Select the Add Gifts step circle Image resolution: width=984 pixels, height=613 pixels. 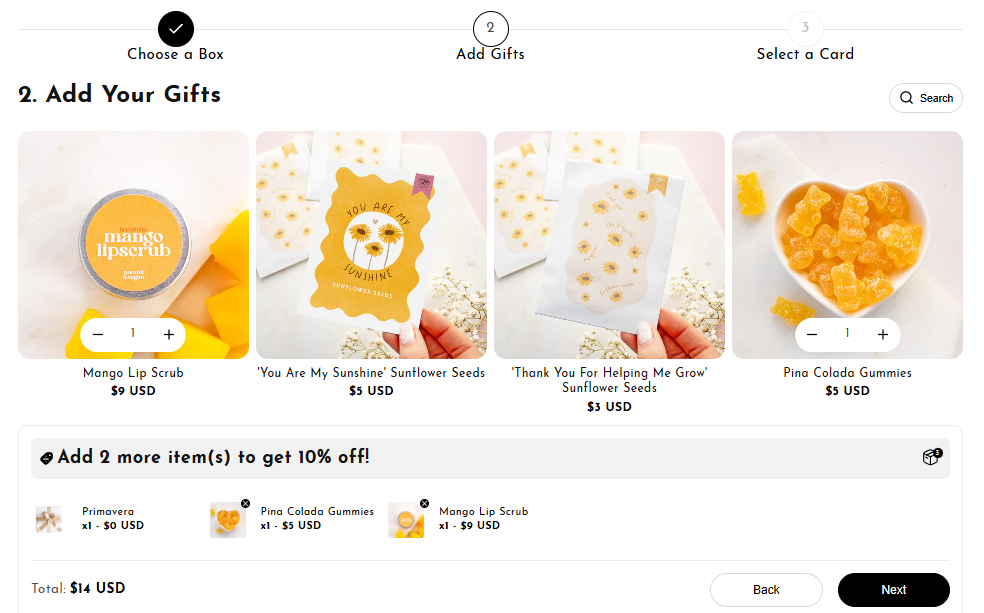[490, 29]
